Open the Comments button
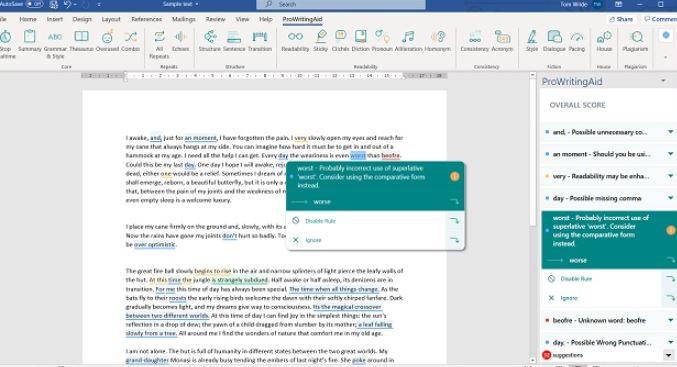This screenshot has width=677, height=367. tap(660, 19)
